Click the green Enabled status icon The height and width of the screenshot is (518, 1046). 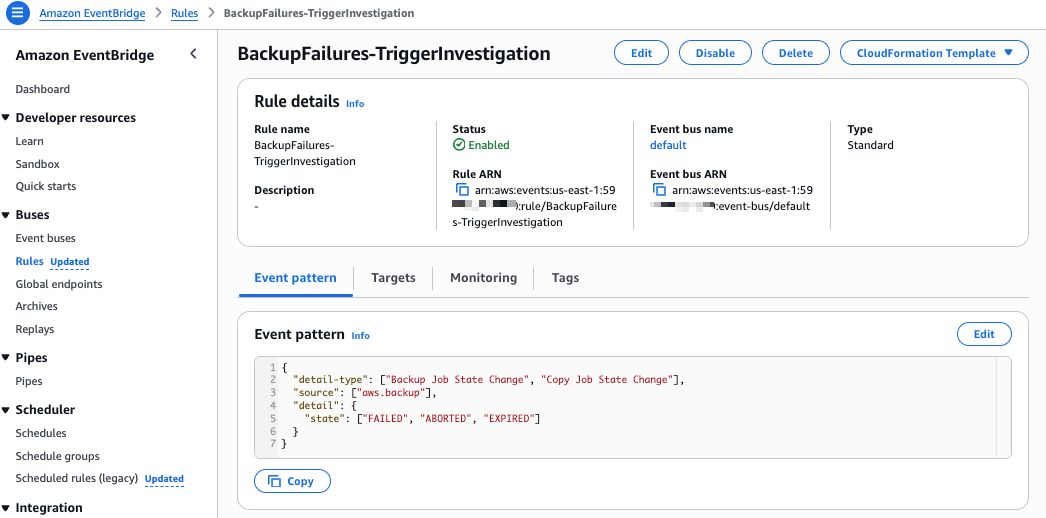click(x=458, y=145)
